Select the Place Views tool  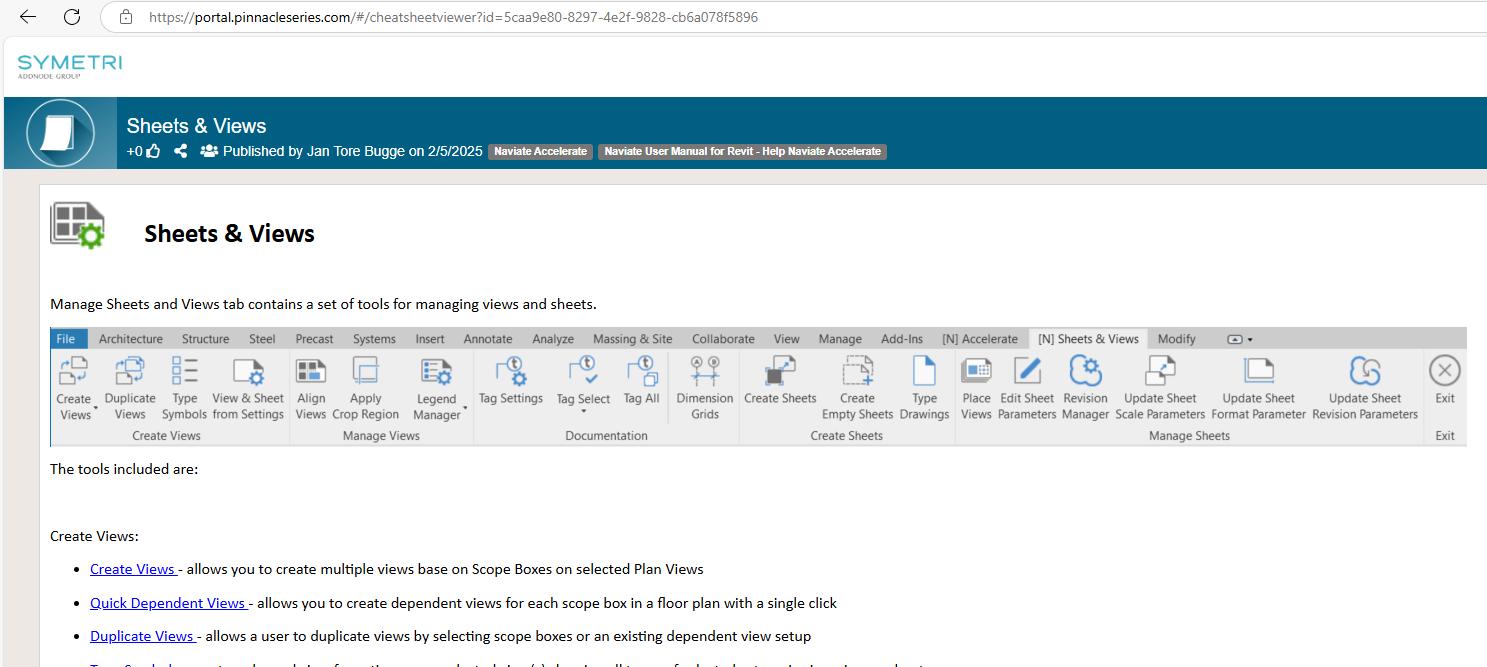[976, 372]
